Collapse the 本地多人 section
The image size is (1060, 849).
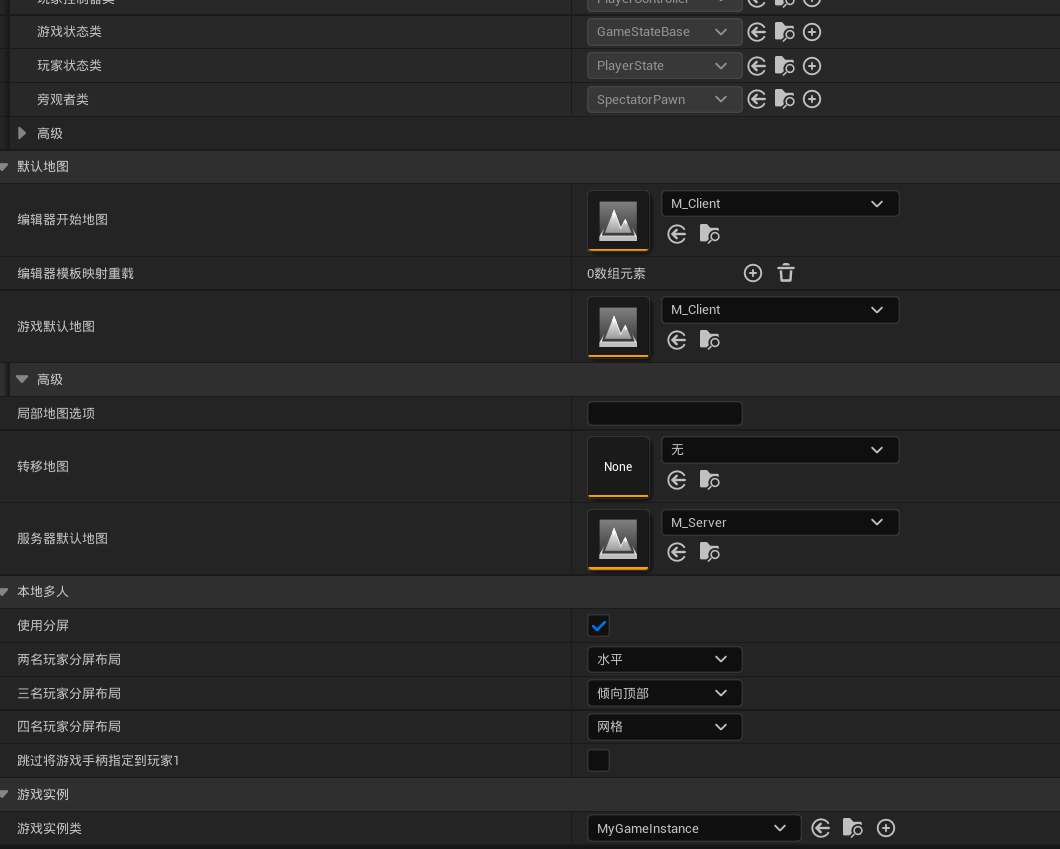coord(7,591)
